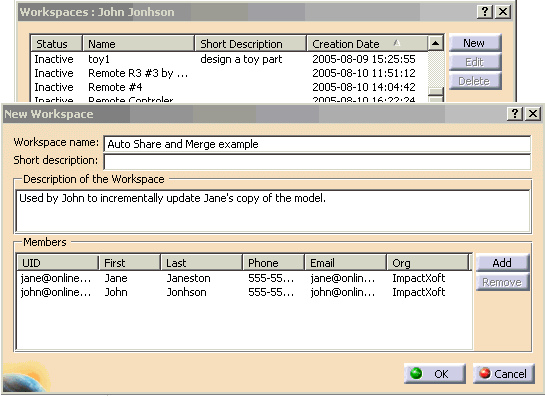
Task: Sort workspaces by Status column
Action: click(x=57, y=44)
